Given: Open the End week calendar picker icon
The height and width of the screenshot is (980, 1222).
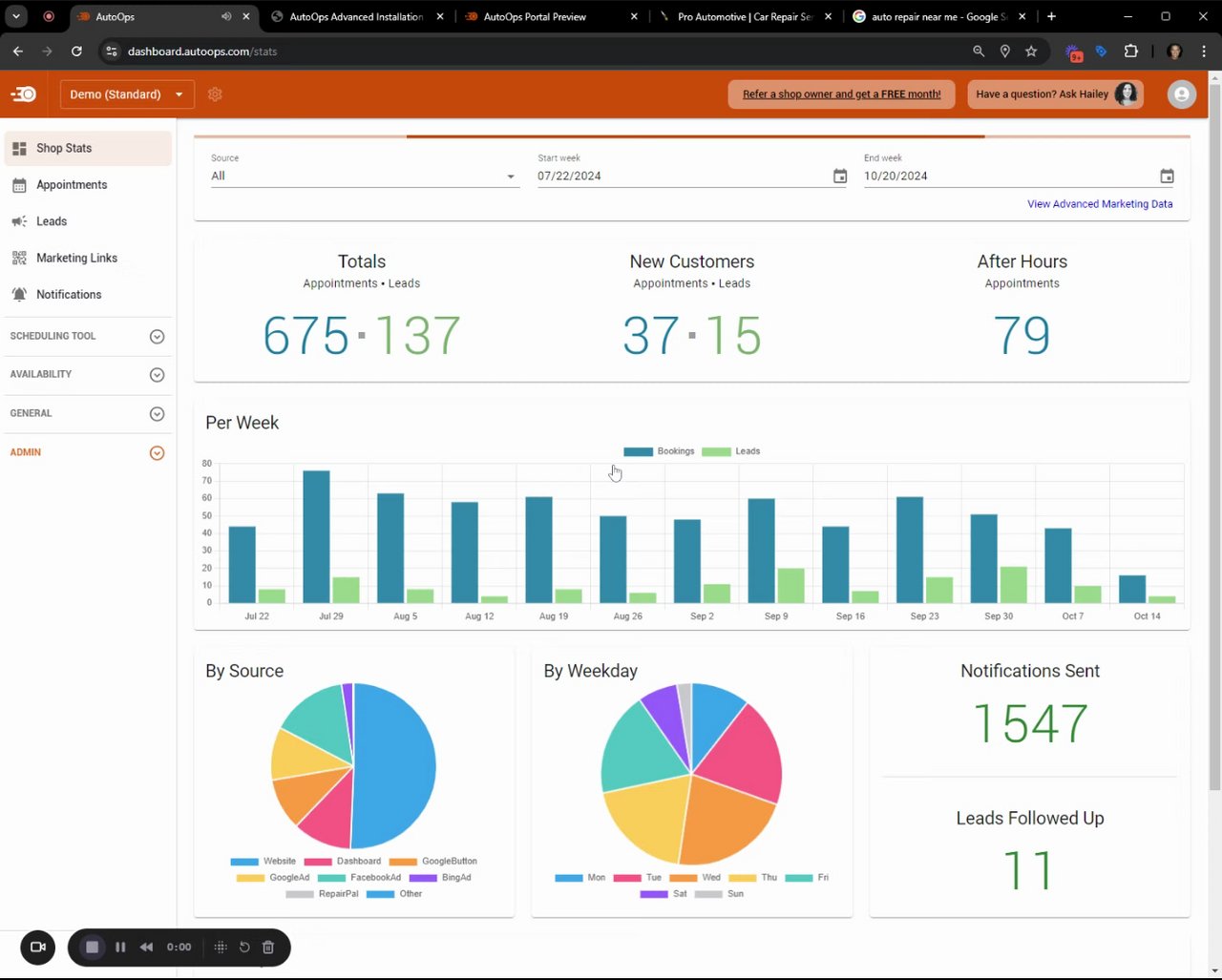Looking at the screenshot, I should click(x=1167, y=176).
